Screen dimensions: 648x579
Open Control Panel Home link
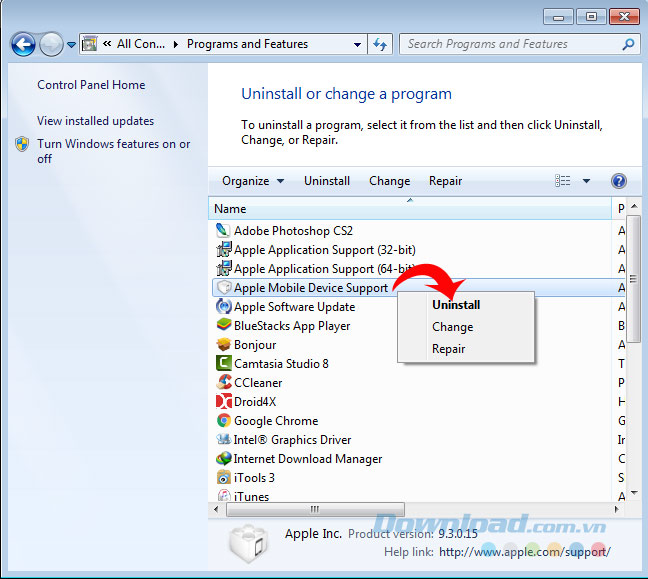point(91,85)
